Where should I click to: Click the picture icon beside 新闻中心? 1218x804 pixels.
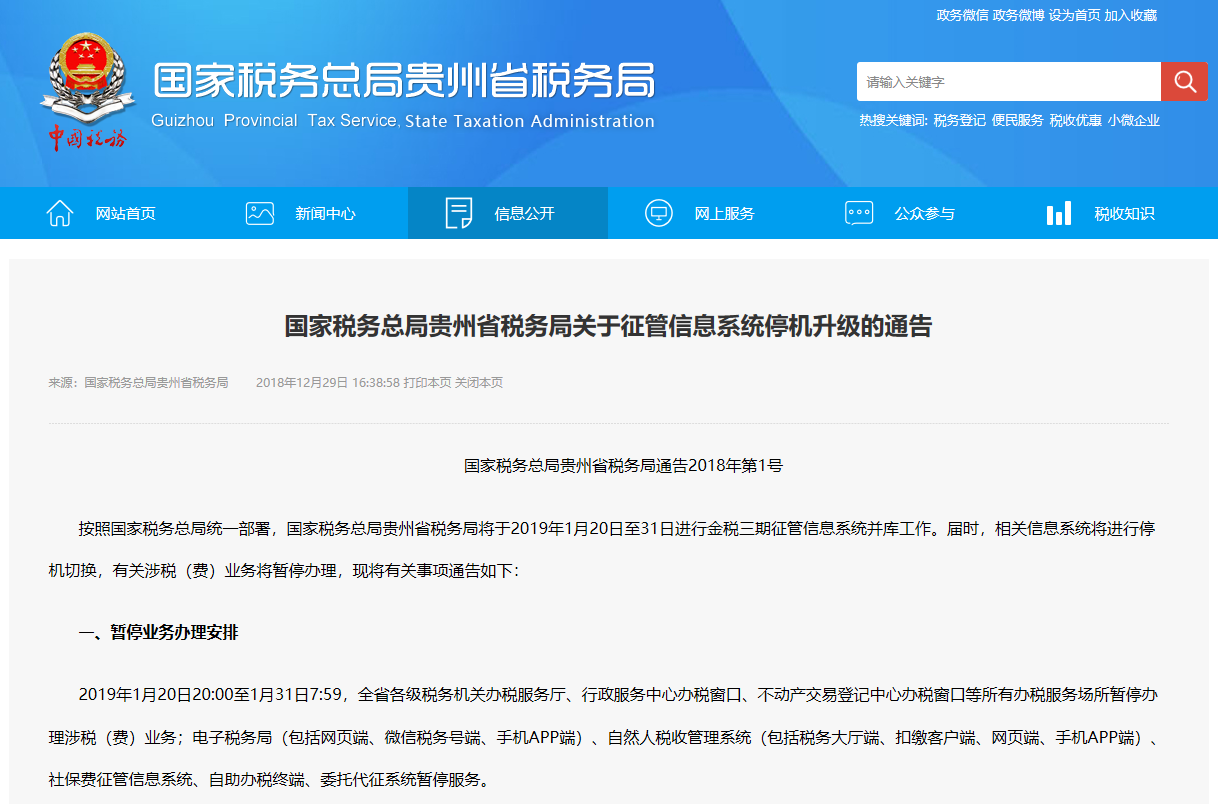point(260,213)
